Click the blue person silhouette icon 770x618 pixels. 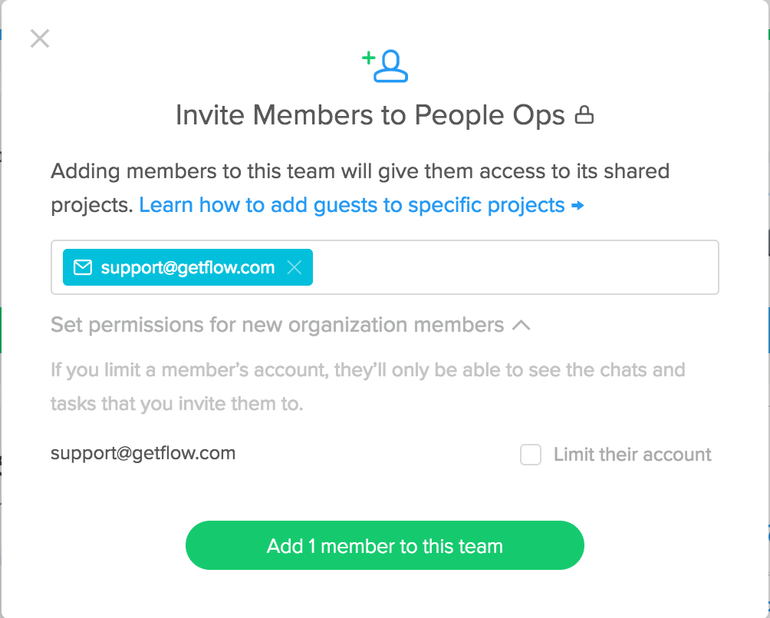391,66
